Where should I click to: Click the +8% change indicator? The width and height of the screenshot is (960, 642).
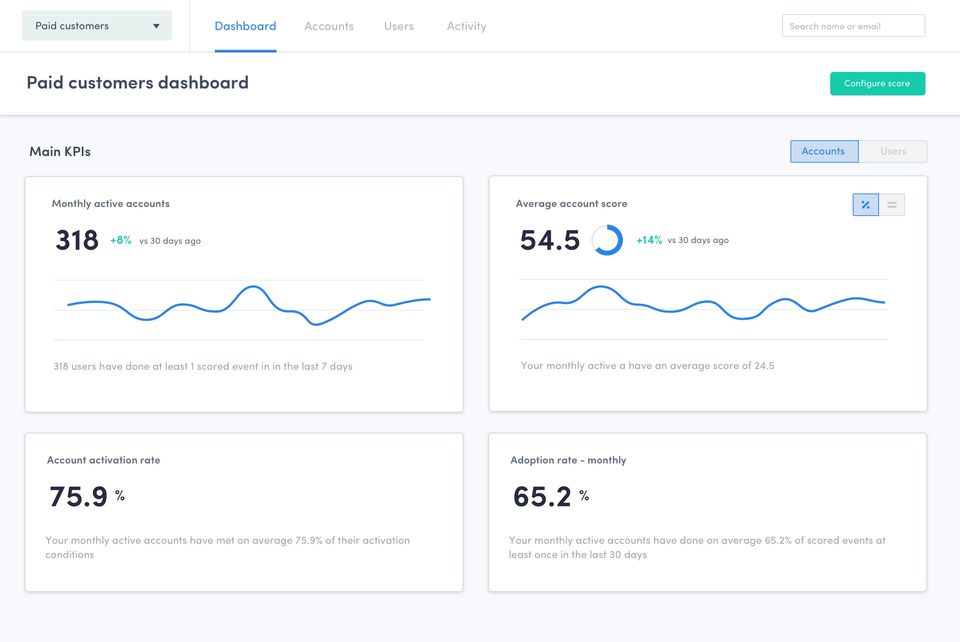(121, 241)
